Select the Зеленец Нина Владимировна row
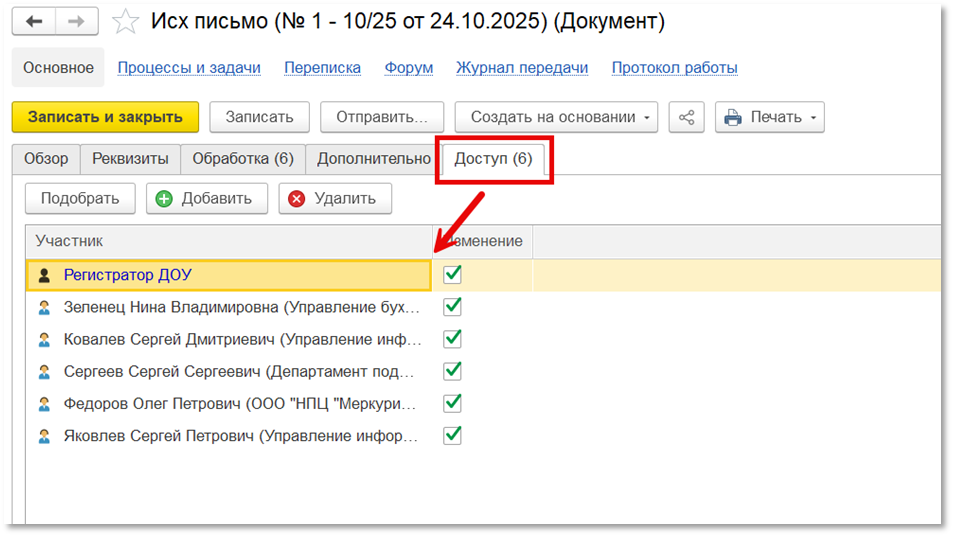Viewport: 954px width, 537px height. (x=483, y=307)
